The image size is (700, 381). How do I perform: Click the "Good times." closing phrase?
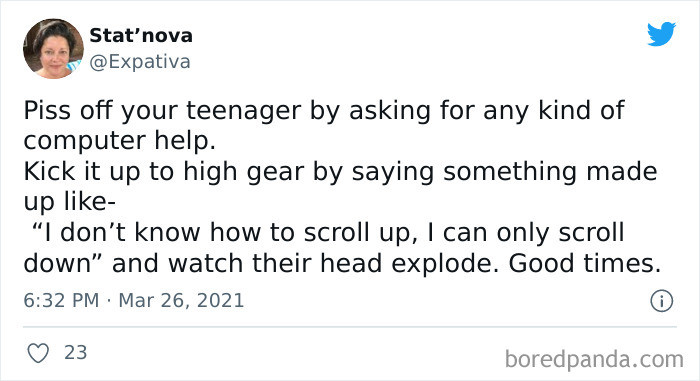(585, 264)
